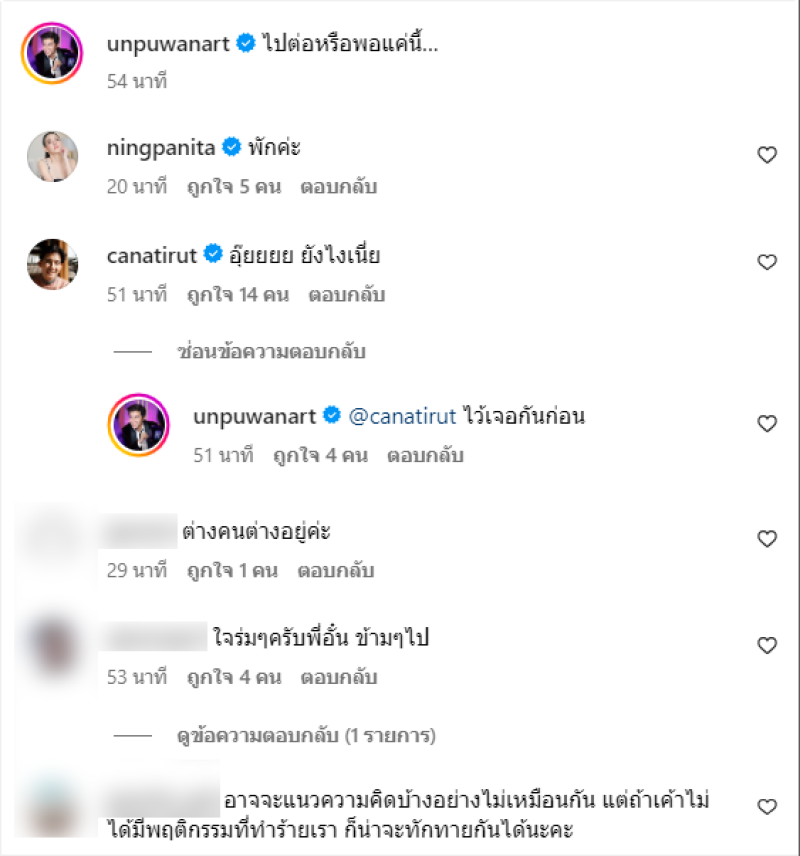Like the 'ต่างคนต่างอยู่ค่ะ' comment heart
The image size is (800, 856).
pyautogui.click(x=767, y=539)
